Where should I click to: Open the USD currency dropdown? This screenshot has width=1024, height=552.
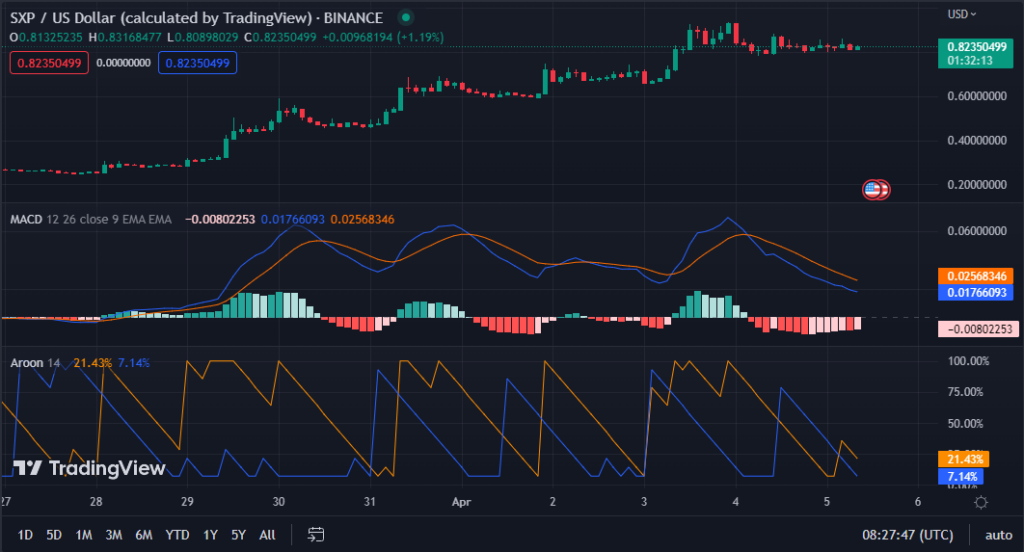click(961, 14)
